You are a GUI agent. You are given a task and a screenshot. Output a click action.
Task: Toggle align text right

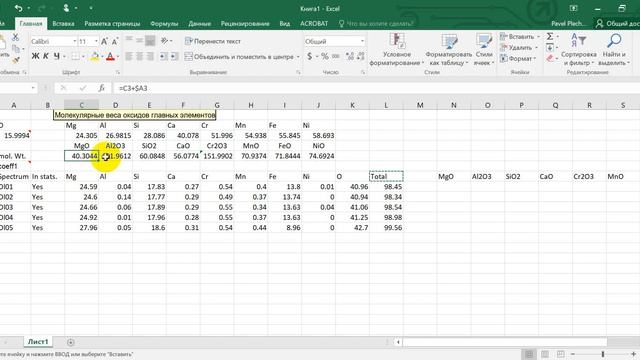pyautogui.click(x=150, y=56)
